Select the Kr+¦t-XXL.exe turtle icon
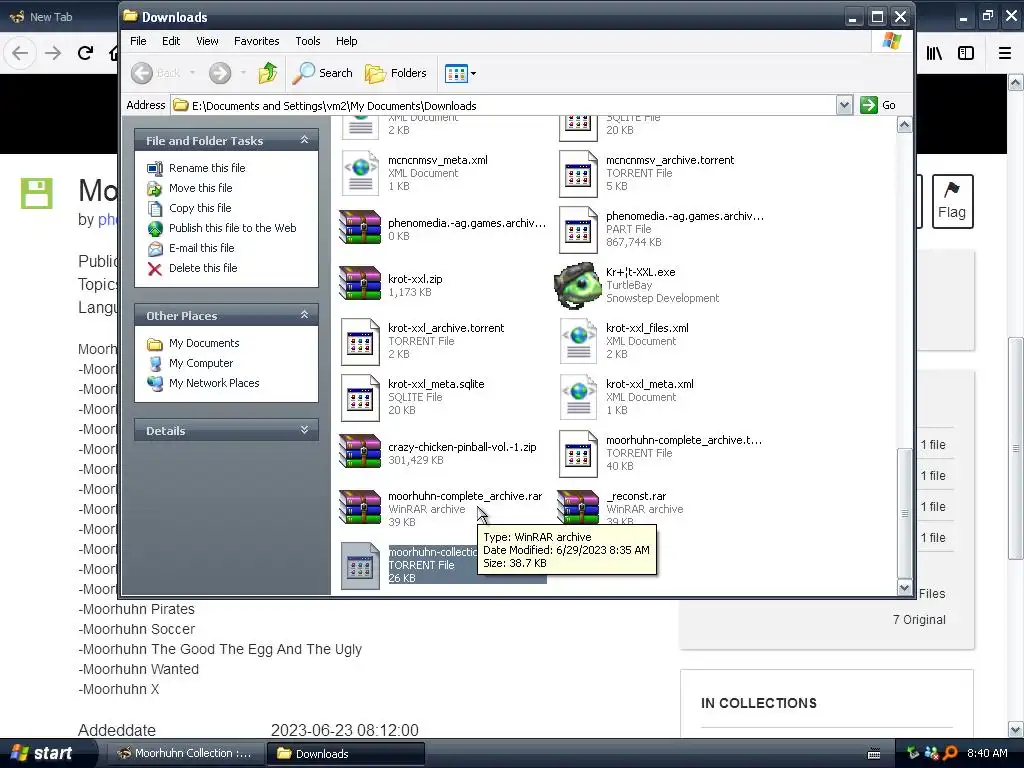This screenshot has width=1024, height=768. point(578,285)
